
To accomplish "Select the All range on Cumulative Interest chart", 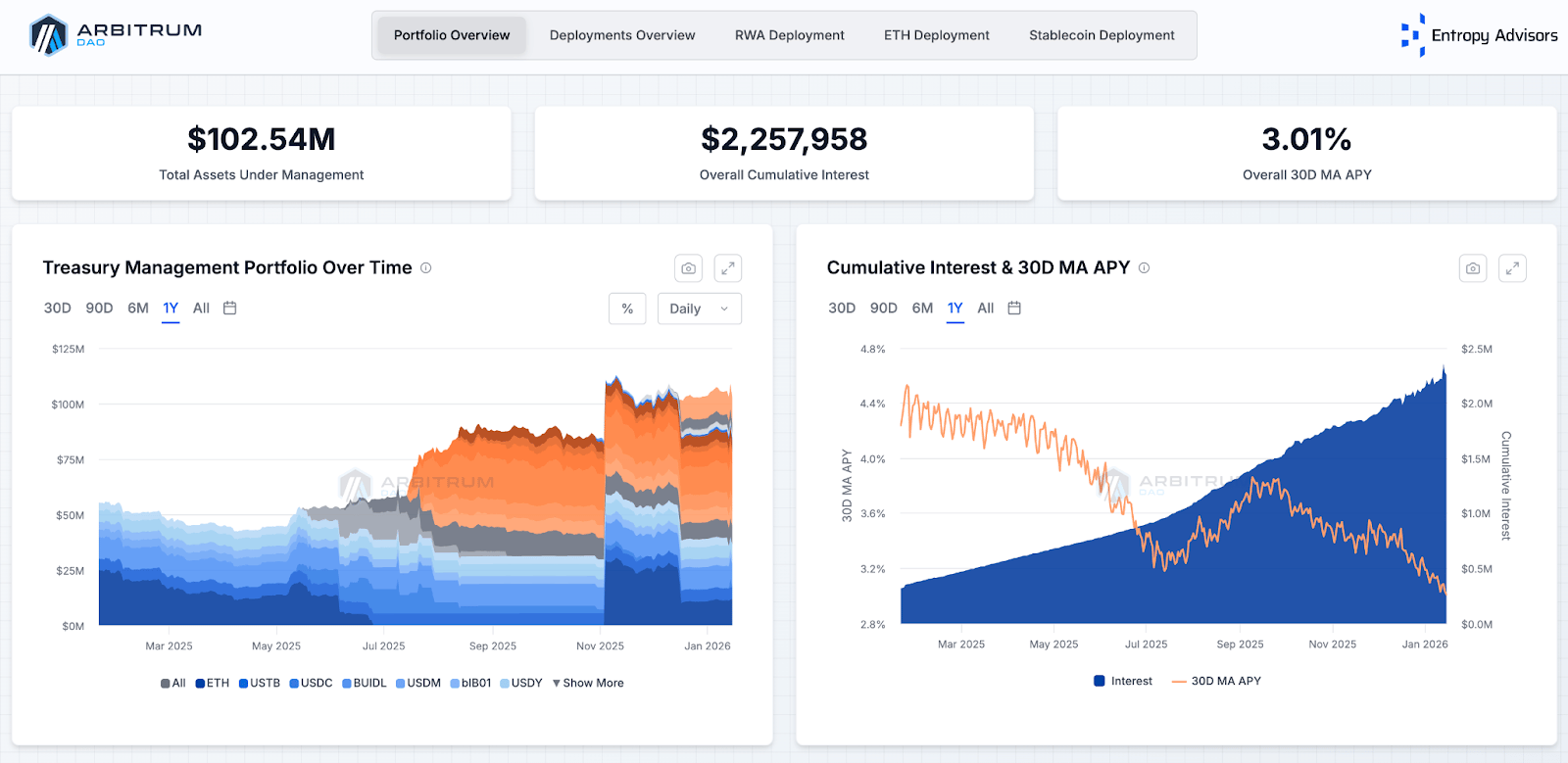I will [x=986, y=308].
